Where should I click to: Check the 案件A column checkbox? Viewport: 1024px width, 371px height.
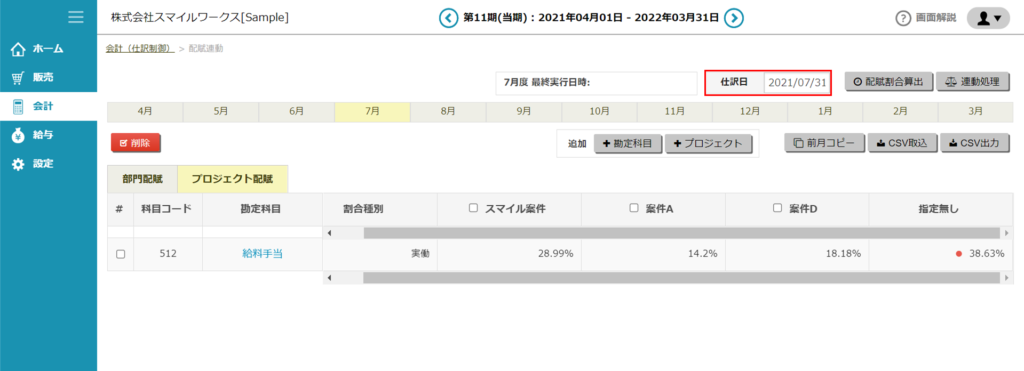coord(633,208)
